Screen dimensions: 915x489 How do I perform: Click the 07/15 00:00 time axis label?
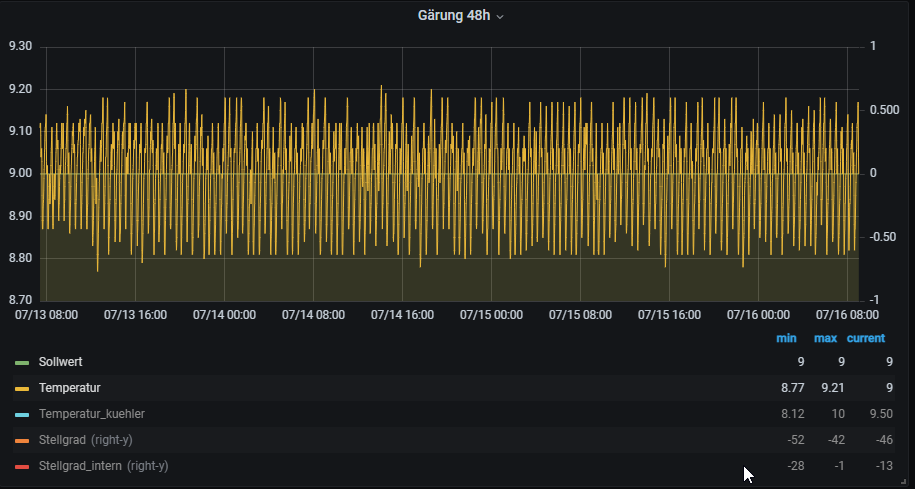pyautogui.click(x=491, y=314)
